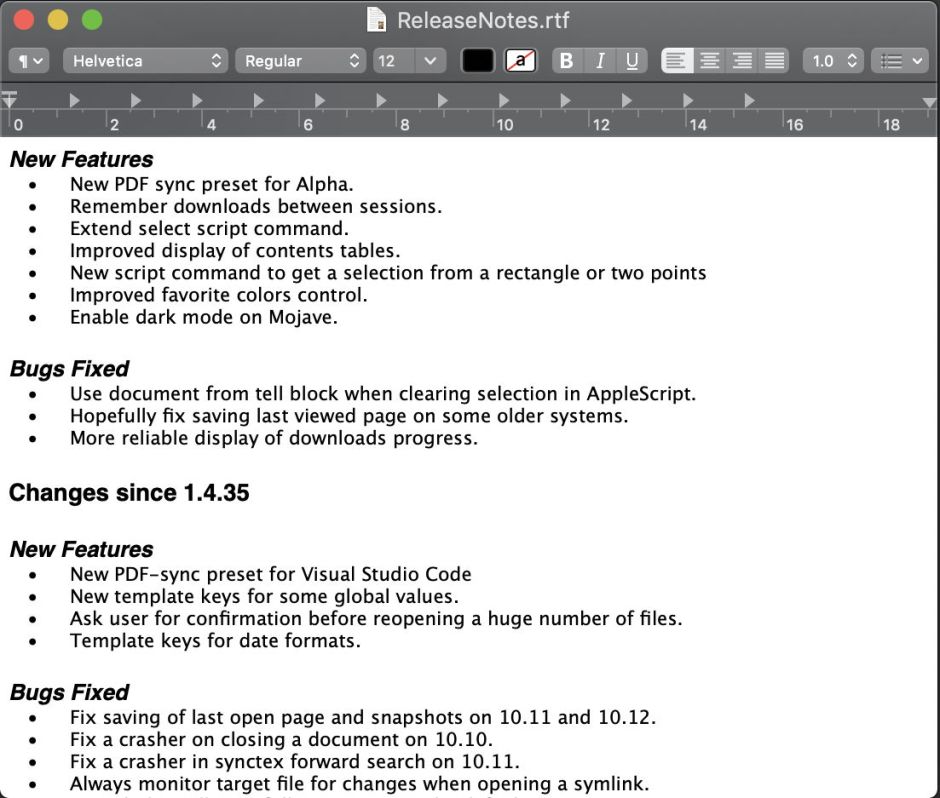Toggle bold formatting button
The image size is (940, 798).
tap(566, 61)
